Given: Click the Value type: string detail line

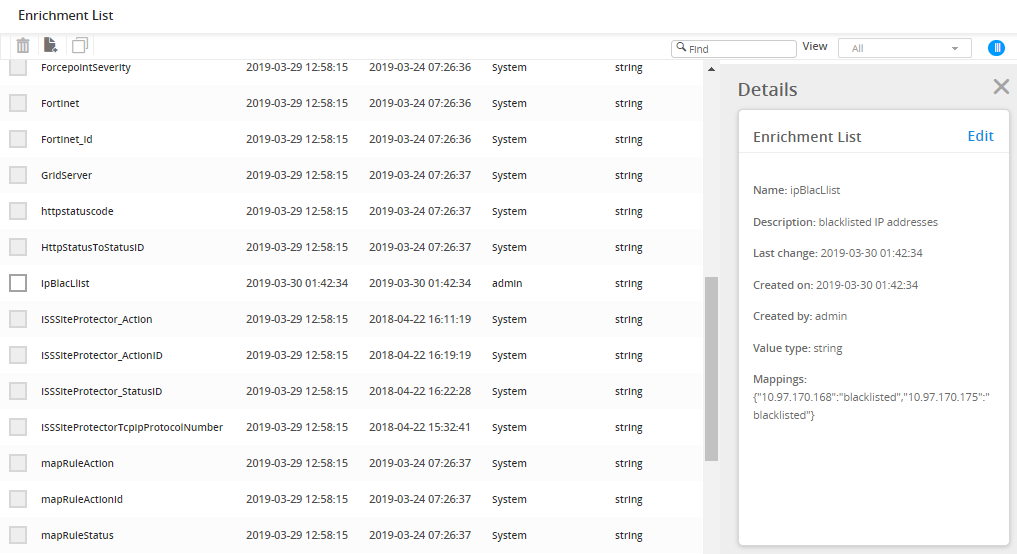Looking at the screenshot, I should (798, 348).
